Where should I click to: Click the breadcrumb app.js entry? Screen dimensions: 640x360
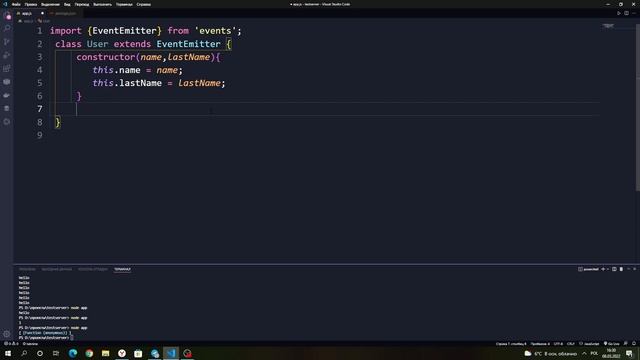point(27,21)
